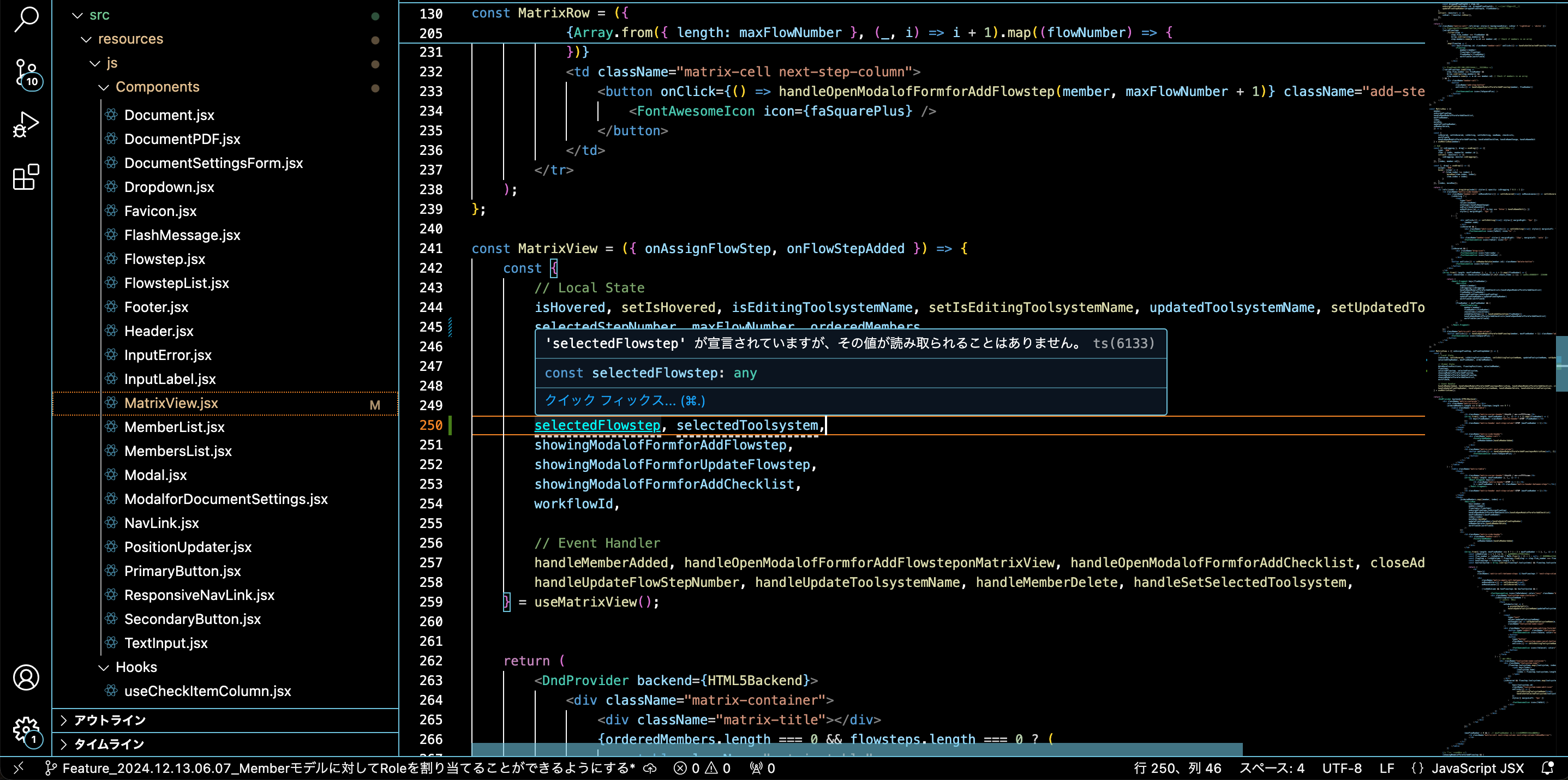Open the Extensions view
The width and height of the screenshot is (1568, 780).
point(26,177)
